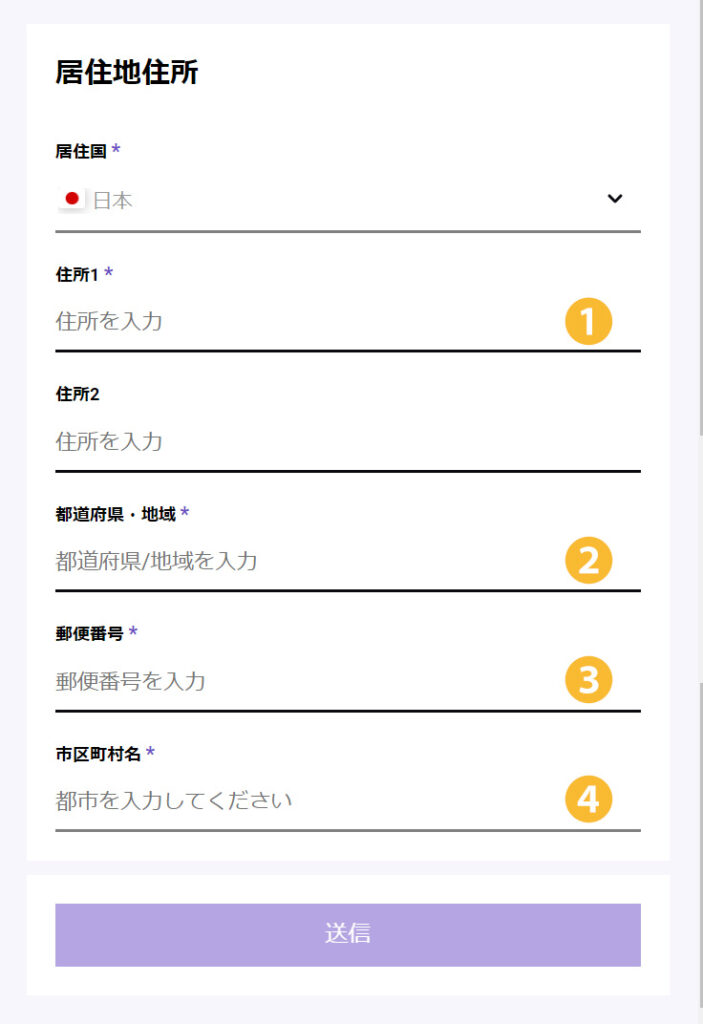Click the 都道府県/地域を入力 field
The width and height of the screenshot is (703, 1024).
pos(348,562)
